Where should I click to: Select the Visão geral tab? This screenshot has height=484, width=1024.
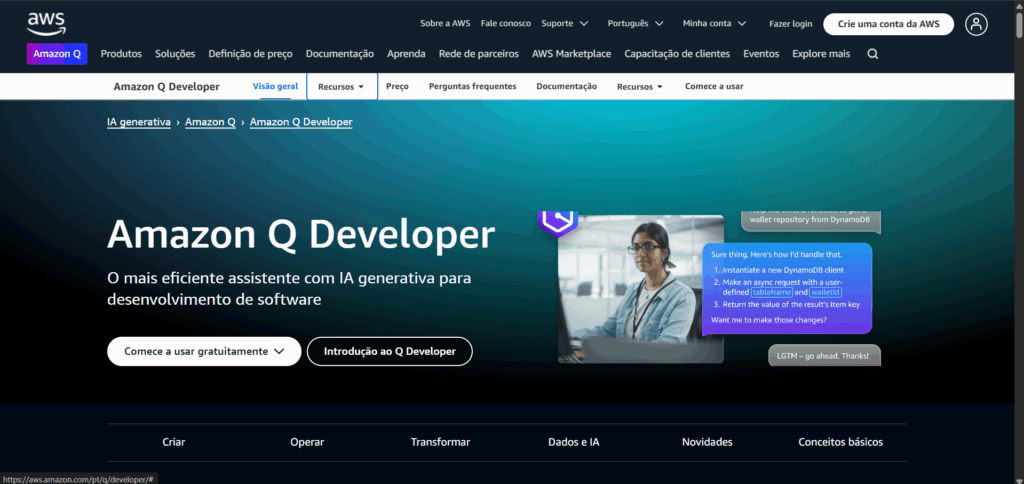pos(275,86)
